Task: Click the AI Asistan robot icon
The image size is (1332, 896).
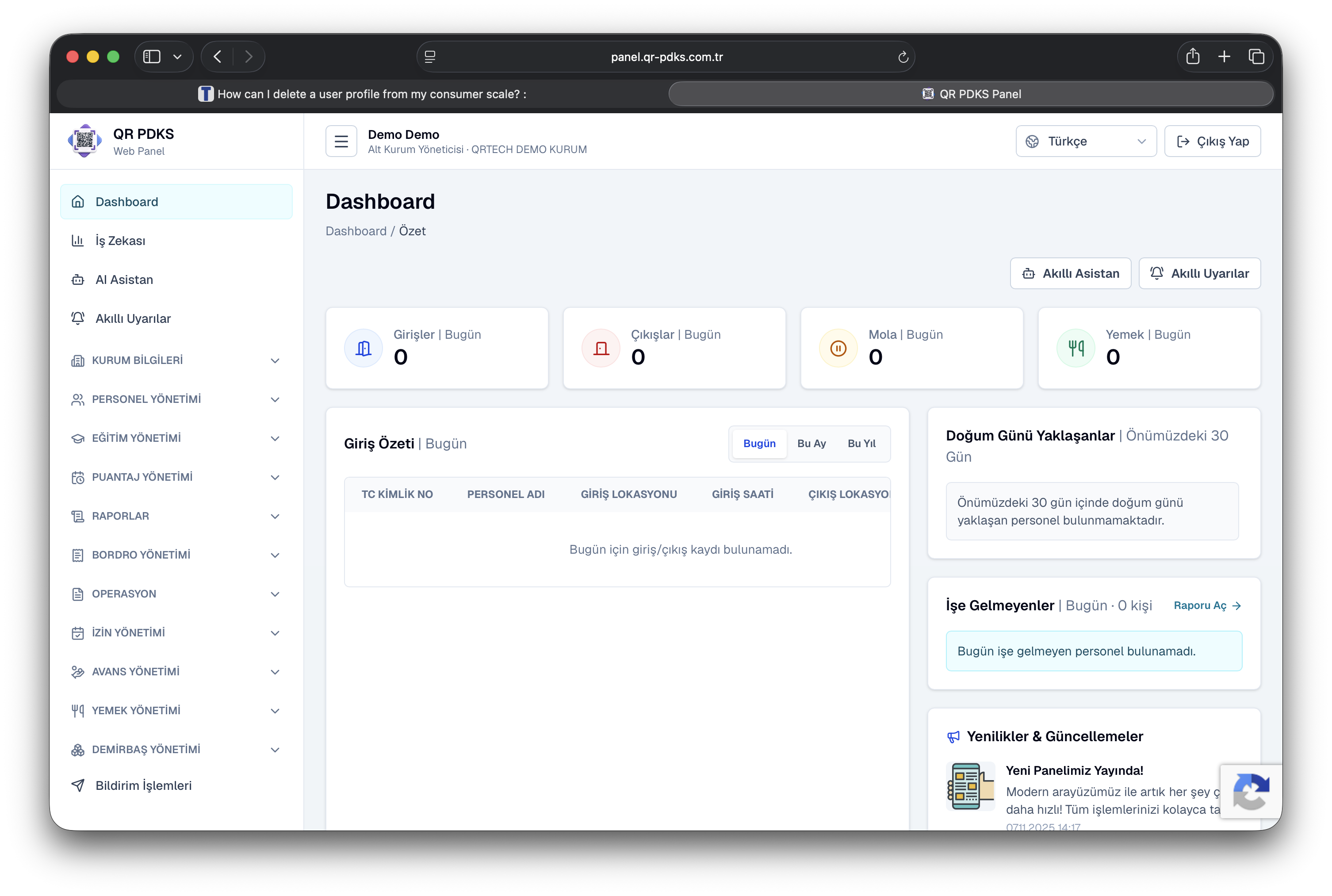Action: point(78,280)
